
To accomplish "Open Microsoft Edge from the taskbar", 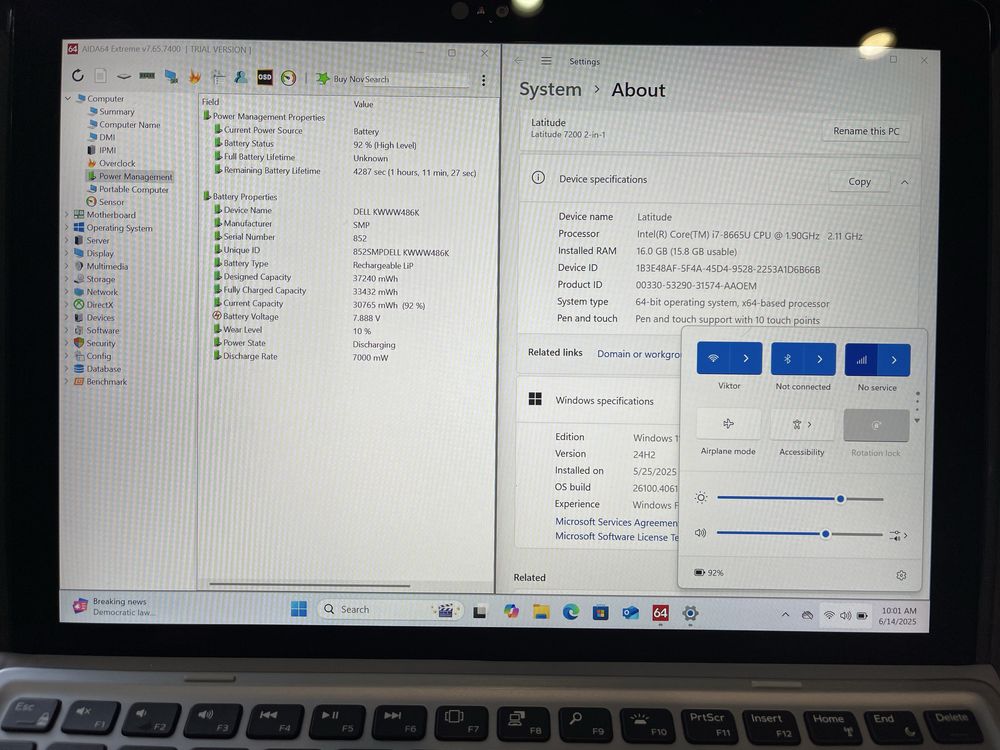I will coord(571,612).
